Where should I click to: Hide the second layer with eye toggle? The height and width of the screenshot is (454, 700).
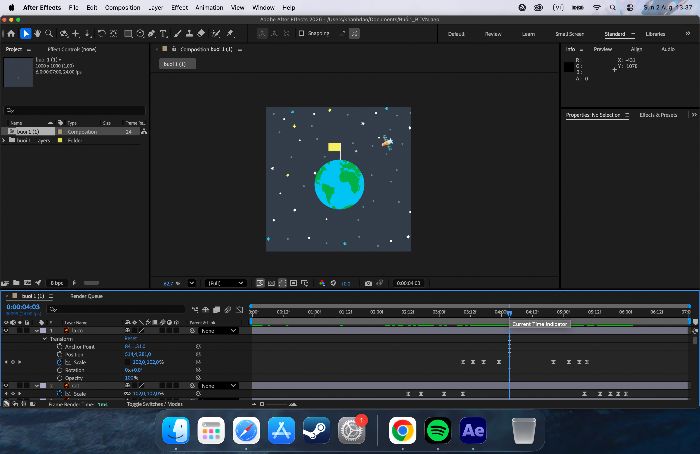(6, 386)
